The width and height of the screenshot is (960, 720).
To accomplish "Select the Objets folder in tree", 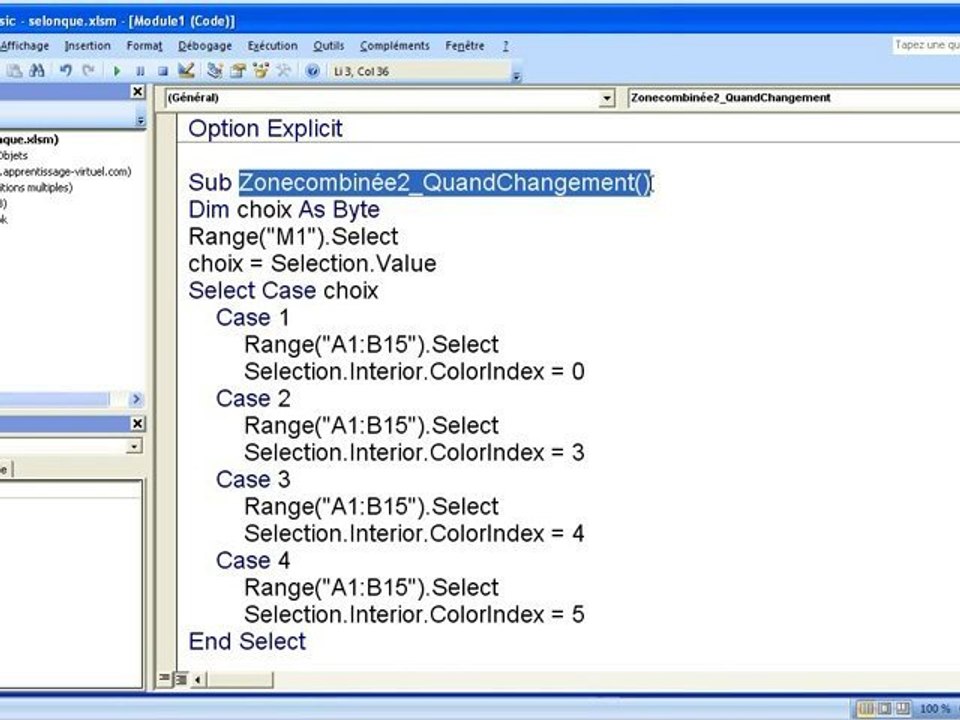I will (x=13, y=156).
